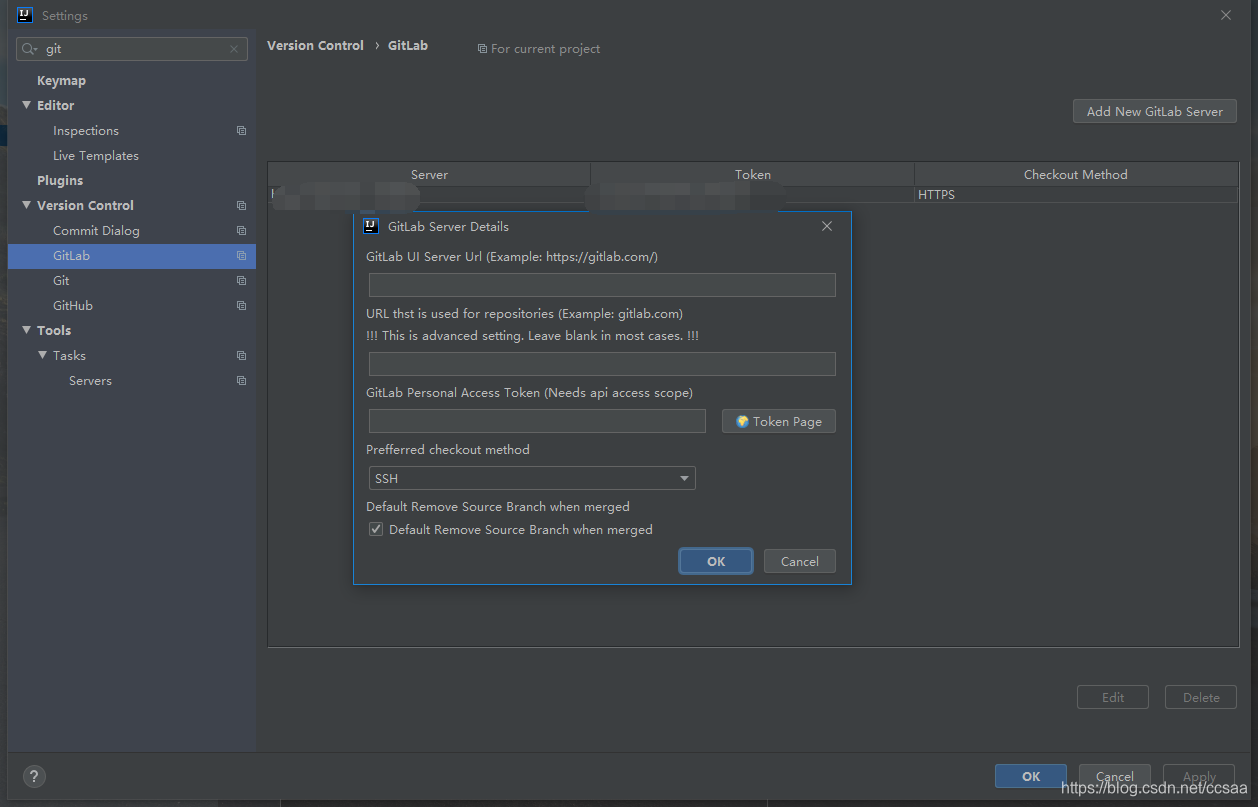1258x807 pixels.
Task: Click the For current project icon
Action: pos(482,49)
